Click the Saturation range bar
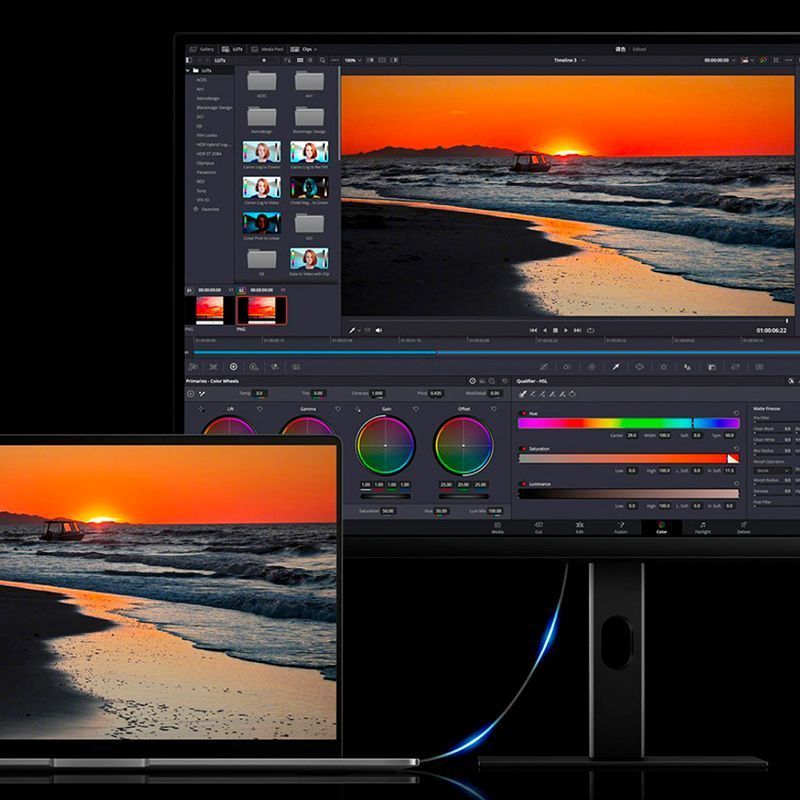800x800 pixels. coord(629,458)
